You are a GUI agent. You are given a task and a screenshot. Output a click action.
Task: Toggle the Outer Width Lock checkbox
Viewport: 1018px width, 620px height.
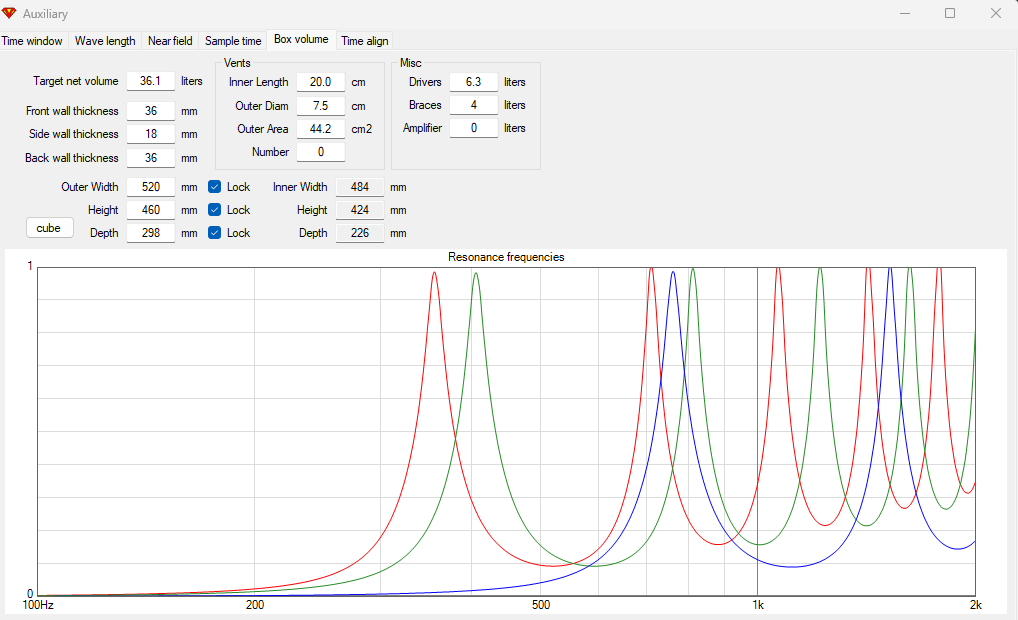pos(214,187)
